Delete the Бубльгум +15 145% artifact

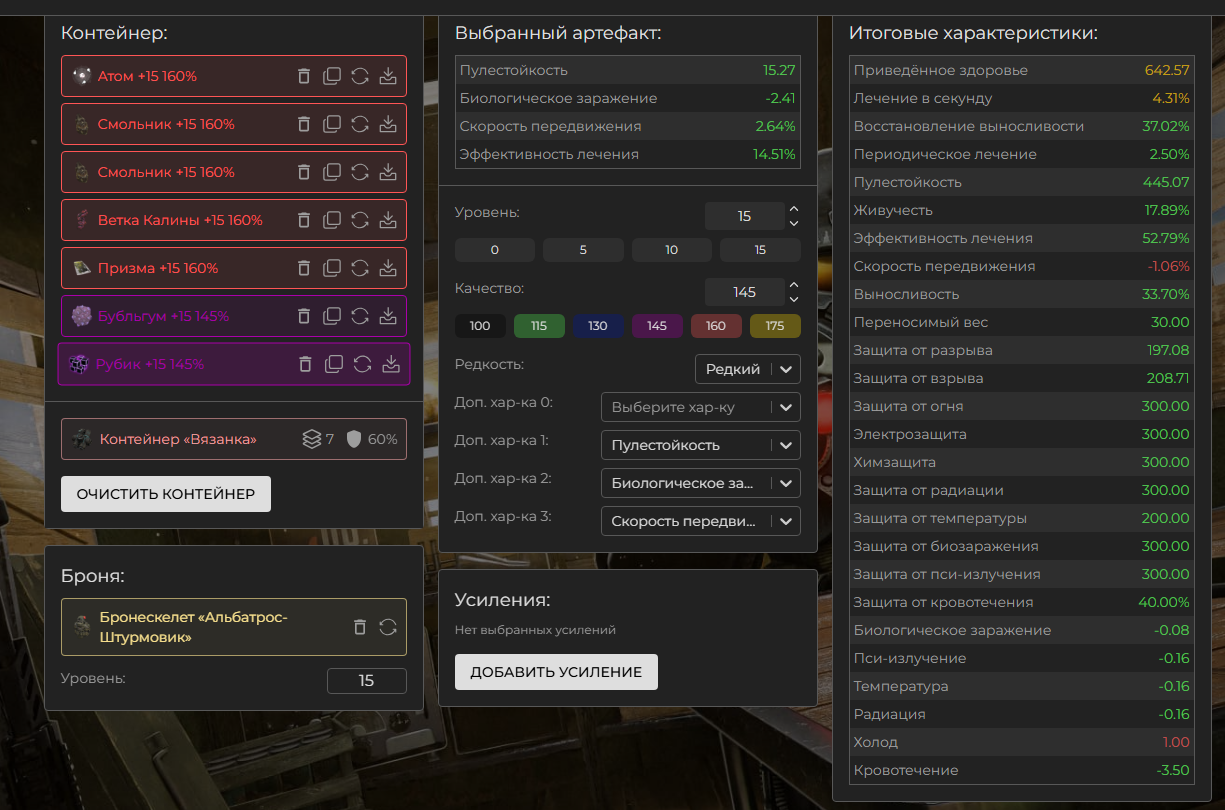click(x=304, y=316)
